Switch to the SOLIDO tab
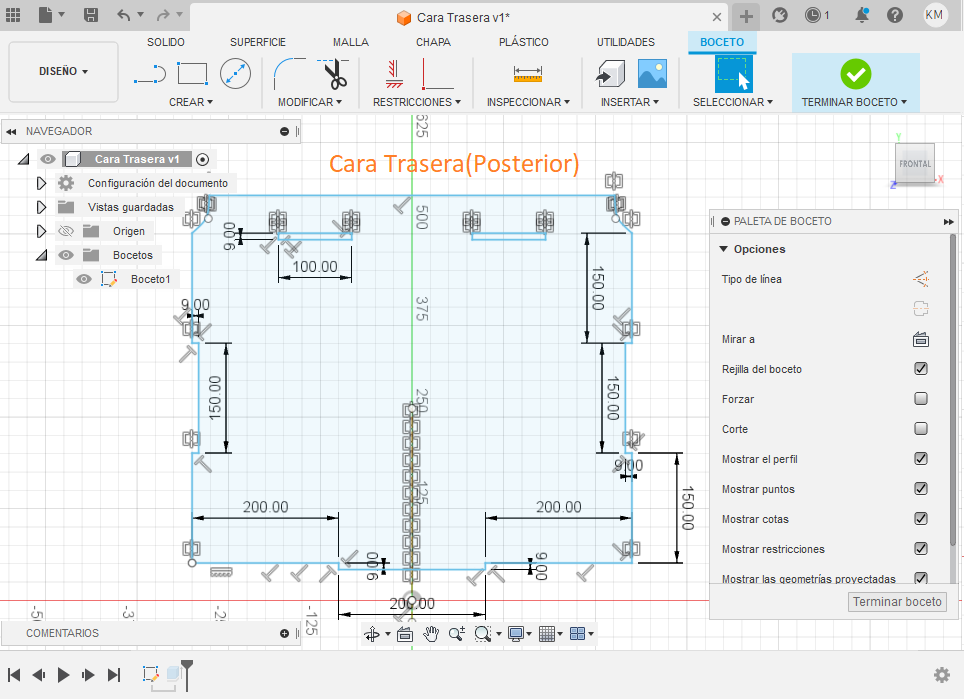 (165, 42)
